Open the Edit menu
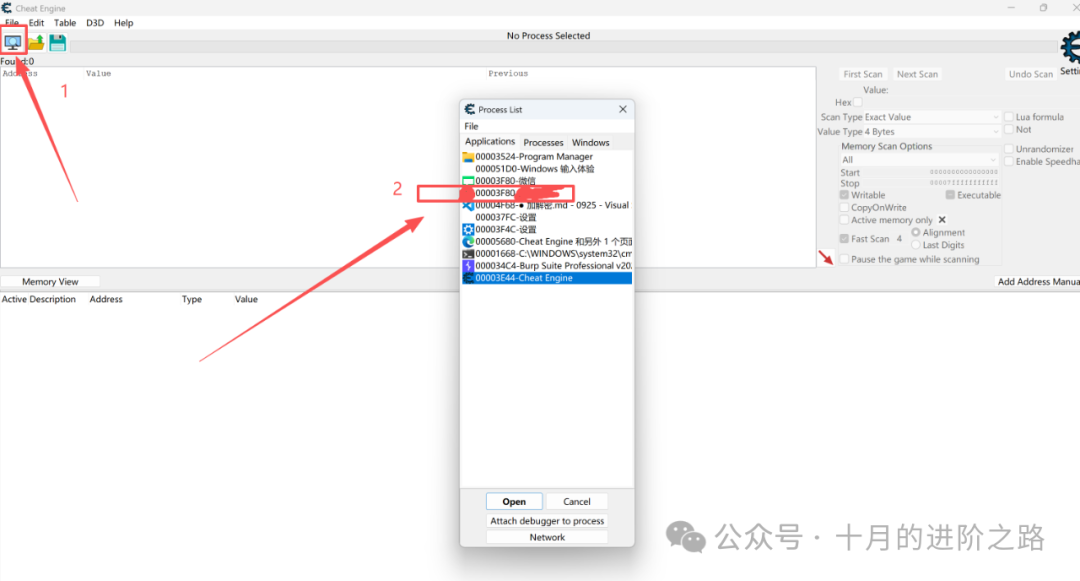 pos(37,23)
